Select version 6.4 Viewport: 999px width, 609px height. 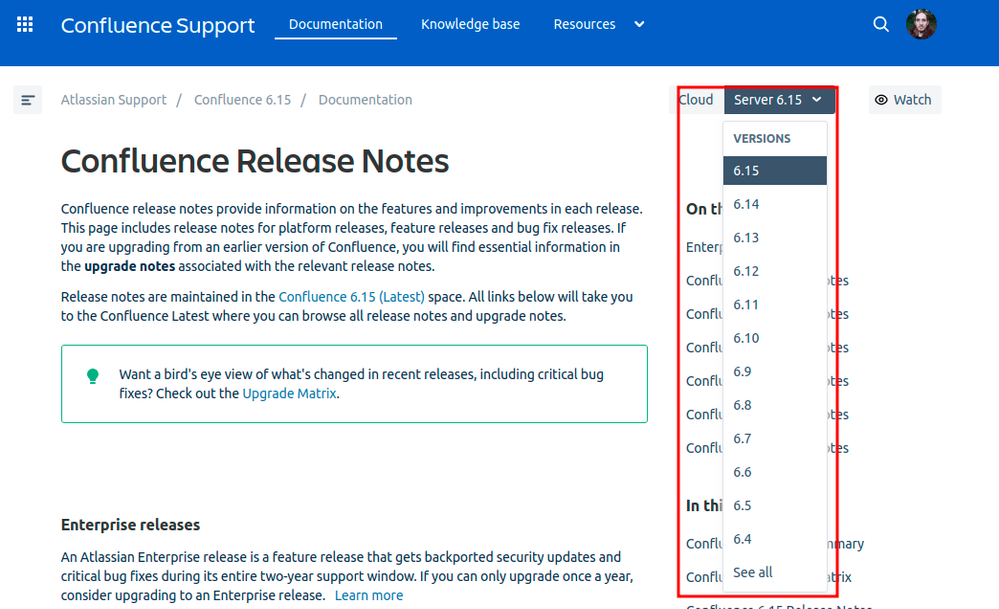775,539
